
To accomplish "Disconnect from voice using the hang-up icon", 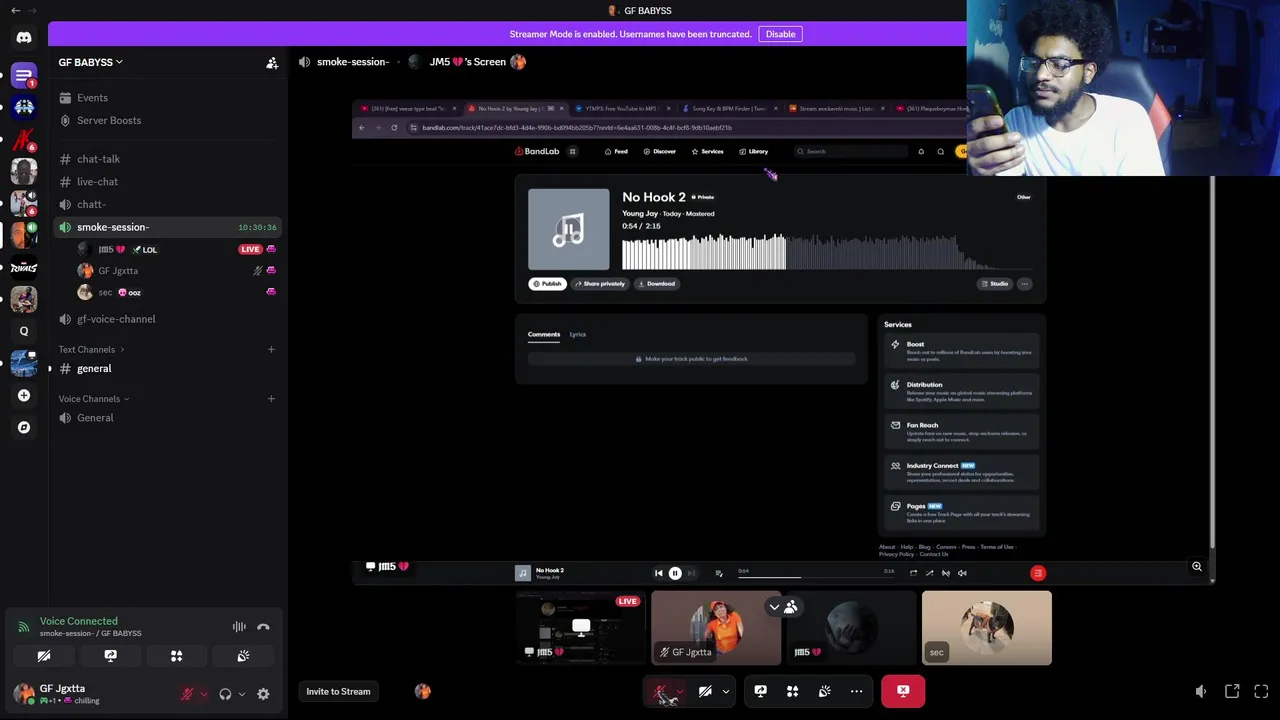I will point(263,627).
